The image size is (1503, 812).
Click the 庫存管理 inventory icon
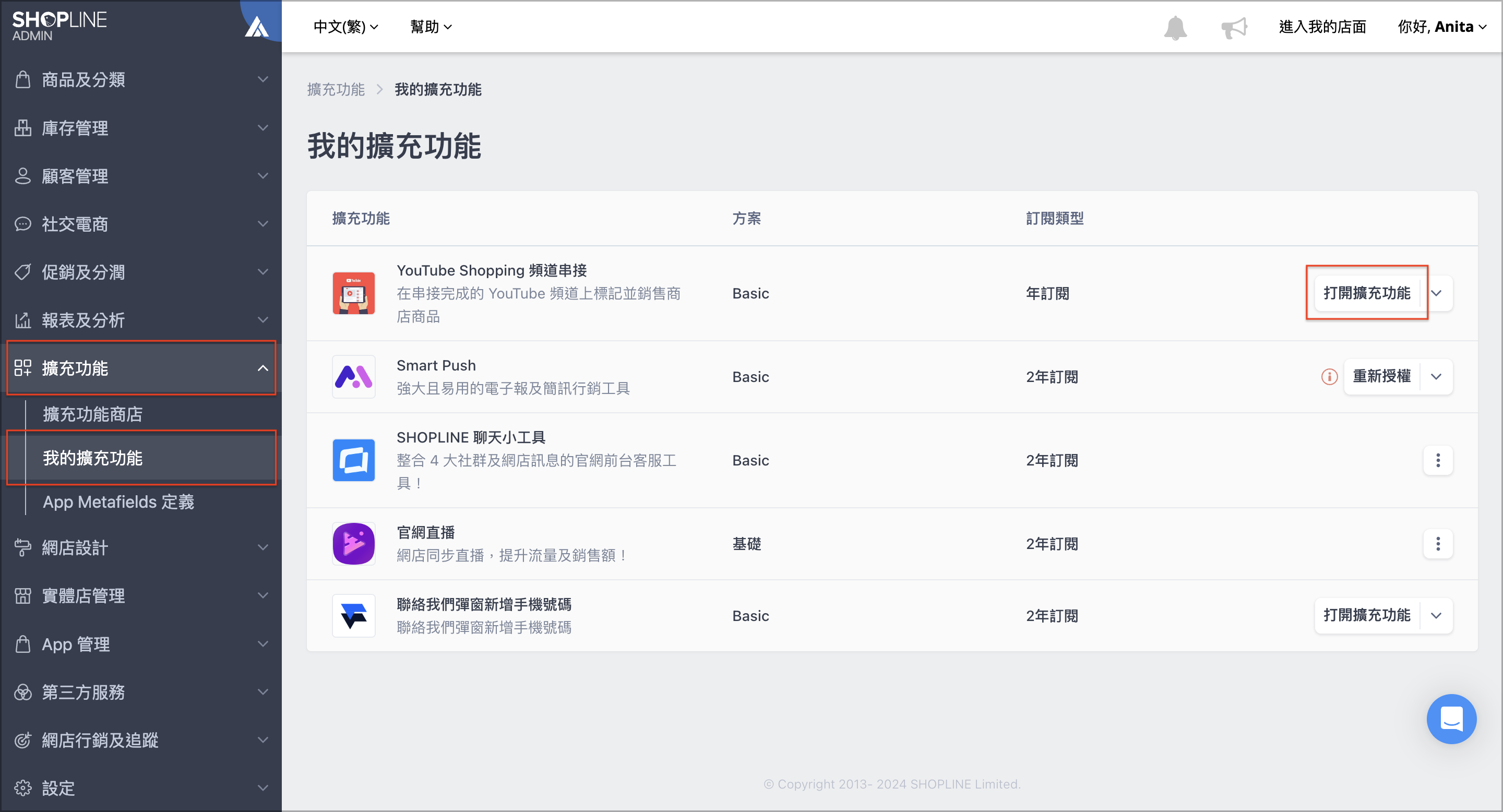[x=23, y=128]
